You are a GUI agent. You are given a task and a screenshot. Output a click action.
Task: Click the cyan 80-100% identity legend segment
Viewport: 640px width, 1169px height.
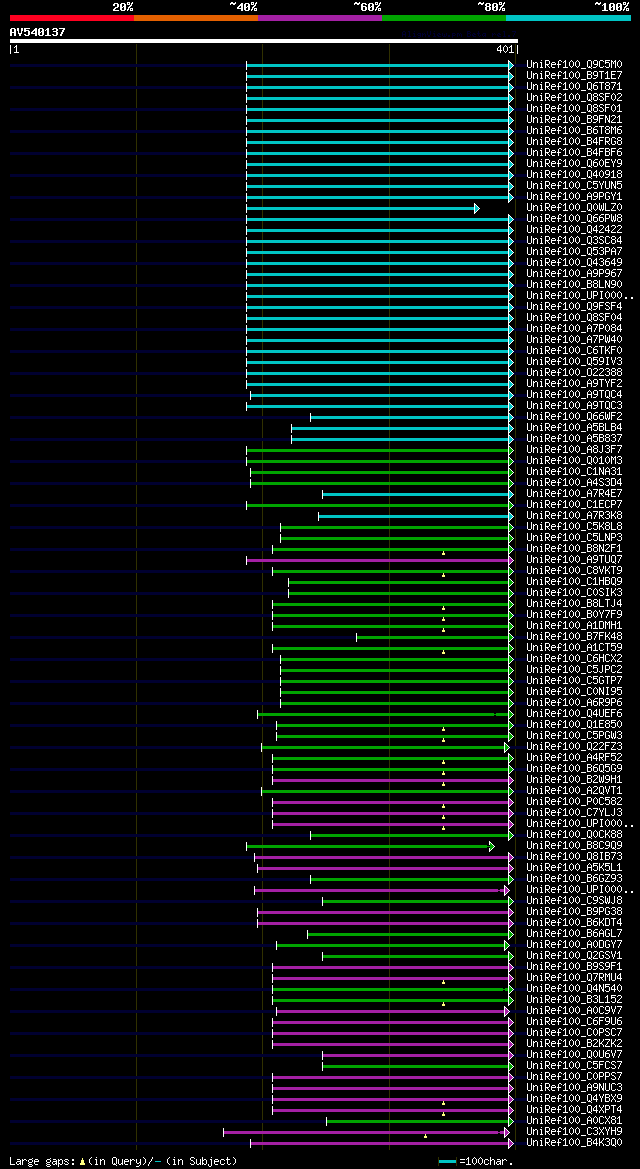click(x=568, y=17)
